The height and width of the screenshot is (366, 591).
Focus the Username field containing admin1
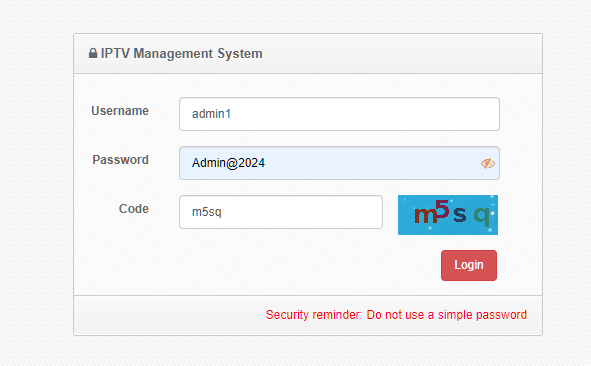point(339,114)
